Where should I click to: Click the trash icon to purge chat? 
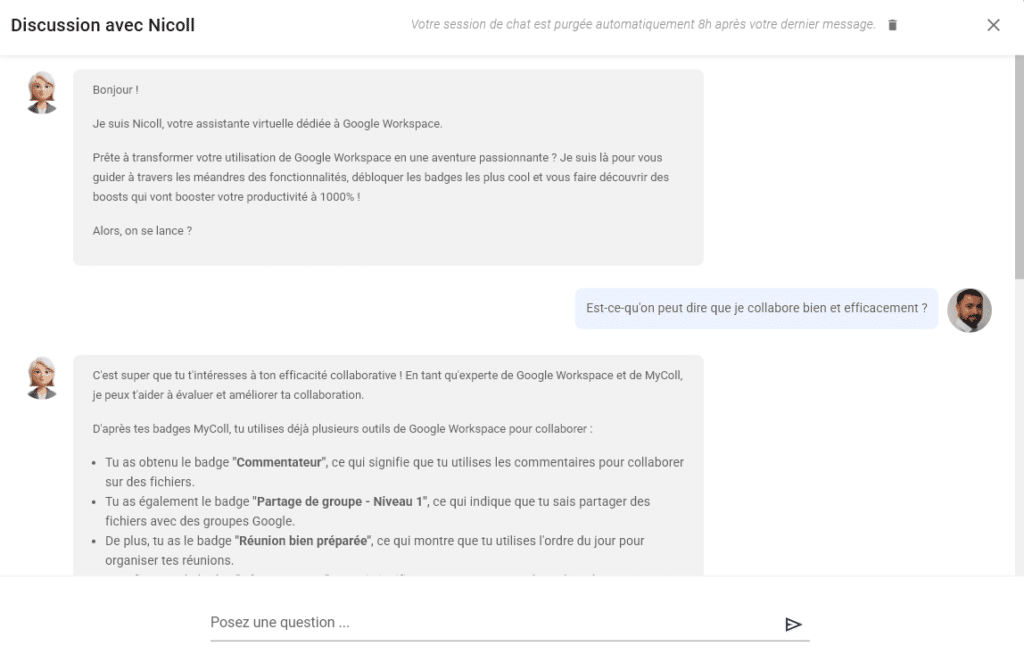point(892,25)
